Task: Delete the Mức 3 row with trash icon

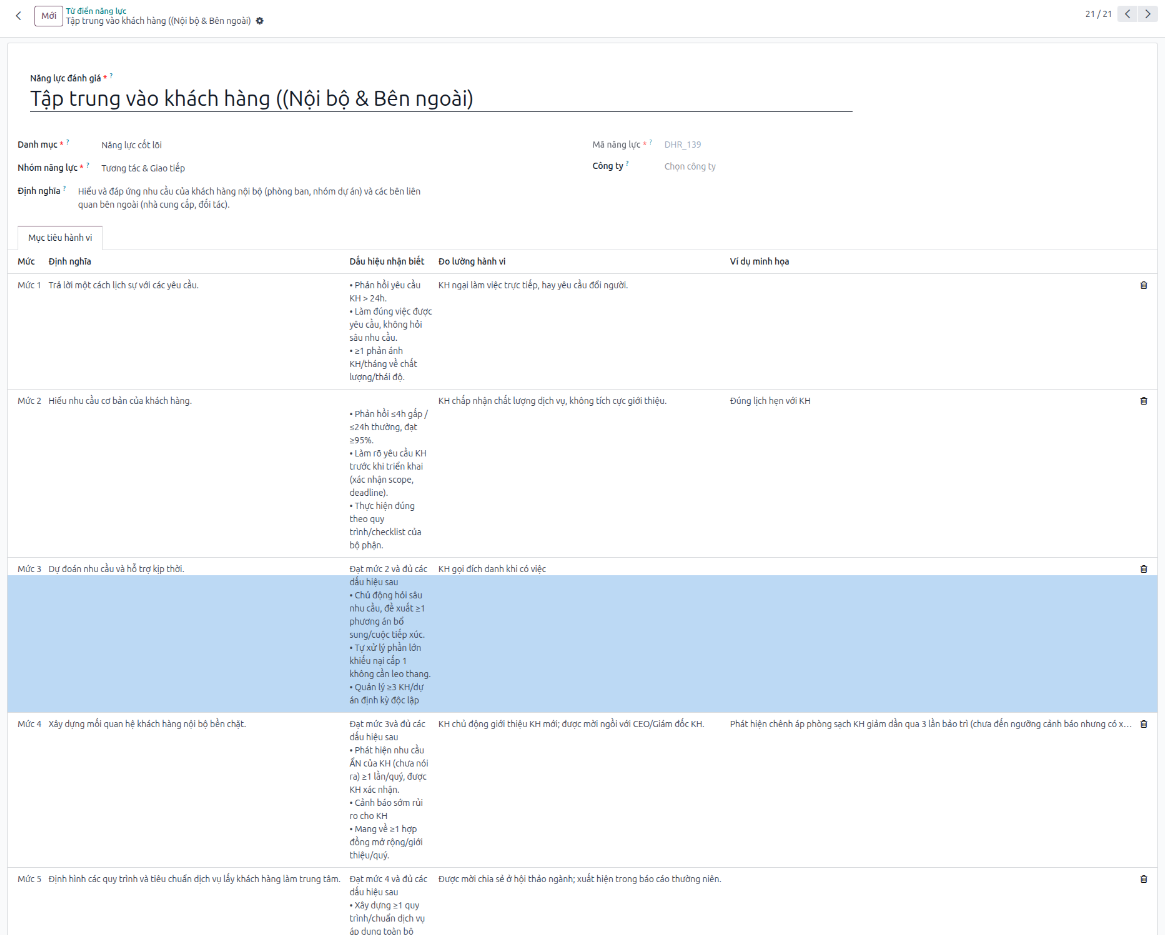Action: 1143,569
